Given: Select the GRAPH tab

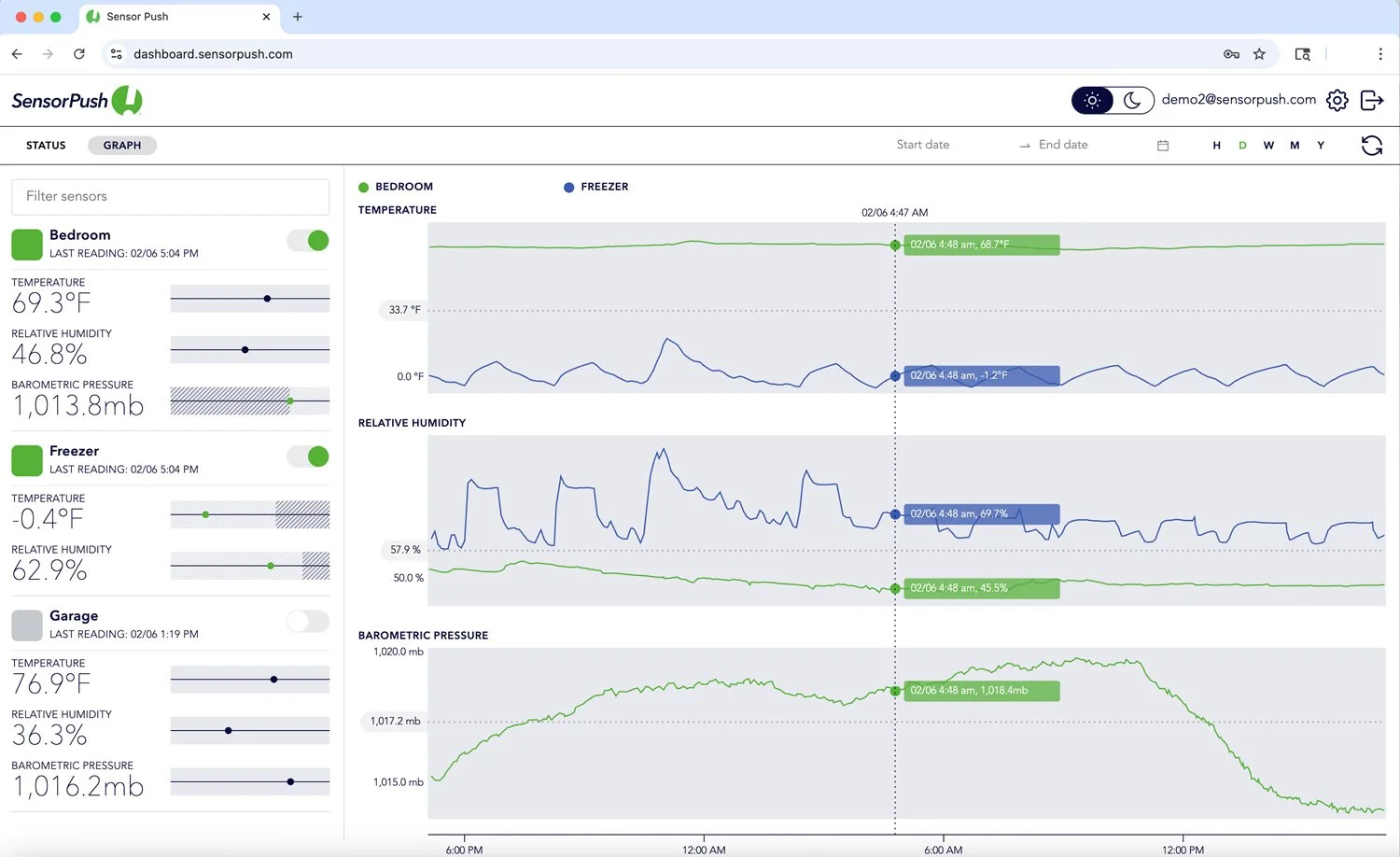Looking at the screenshot, I should [122, 146].
